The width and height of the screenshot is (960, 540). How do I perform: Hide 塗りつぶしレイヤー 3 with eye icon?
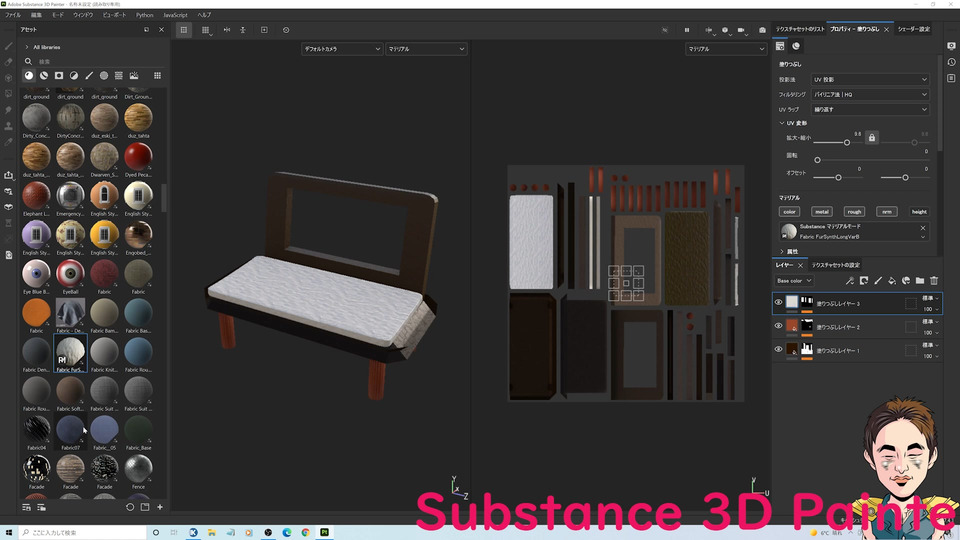click(x=778, y=302)
